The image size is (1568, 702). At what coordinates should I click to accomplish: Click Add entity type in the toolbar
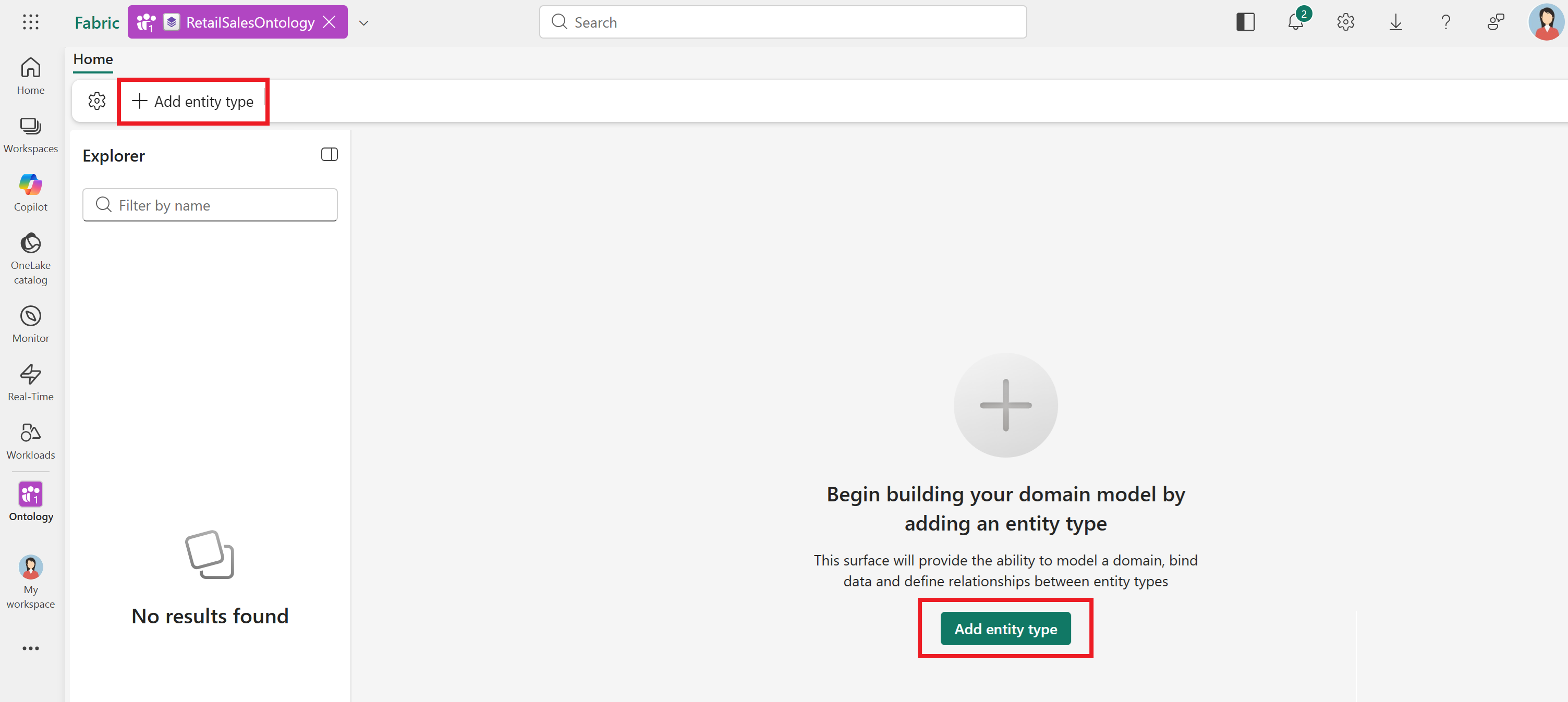(192, 101)
